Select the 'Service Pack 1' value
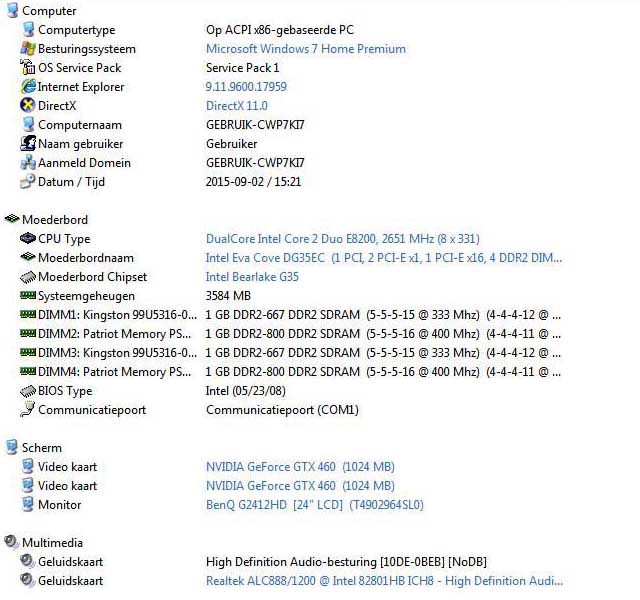This screenshot has height=600, width=640. click(x=242, y=68)
